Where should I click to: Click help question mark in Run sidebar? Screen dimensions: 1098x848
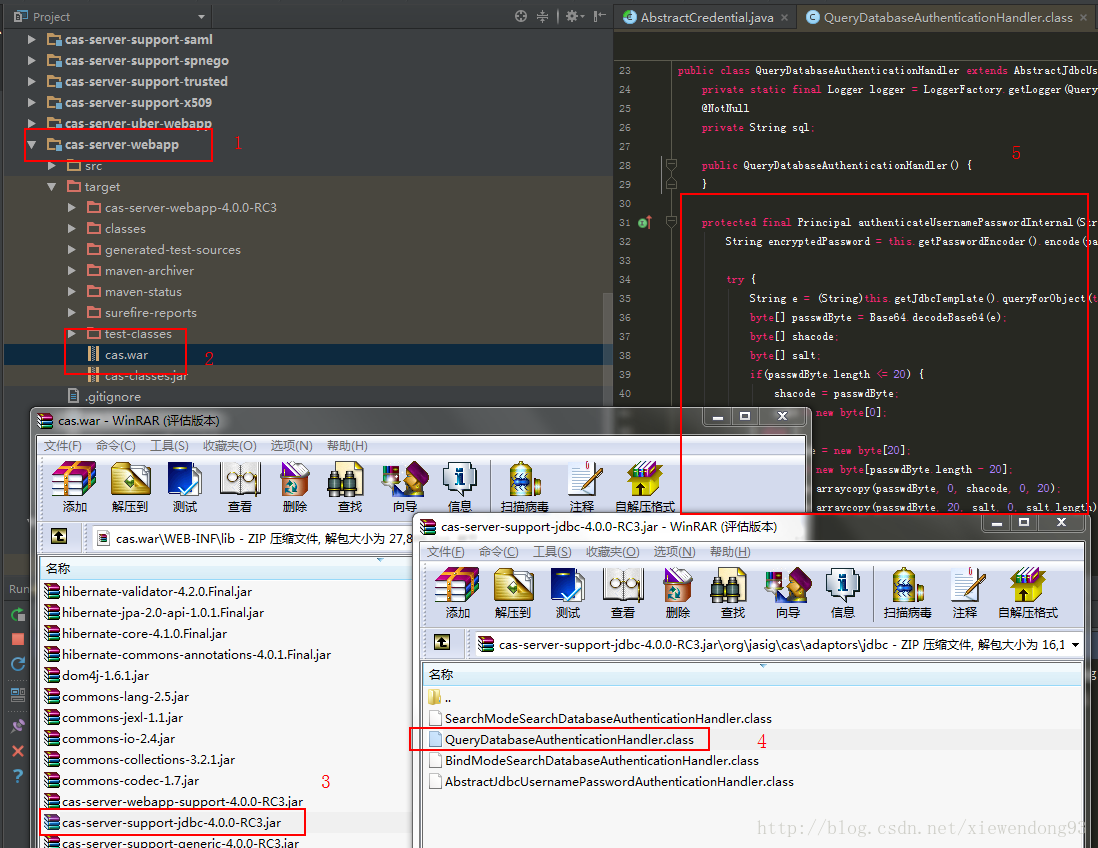pos(18,776)
